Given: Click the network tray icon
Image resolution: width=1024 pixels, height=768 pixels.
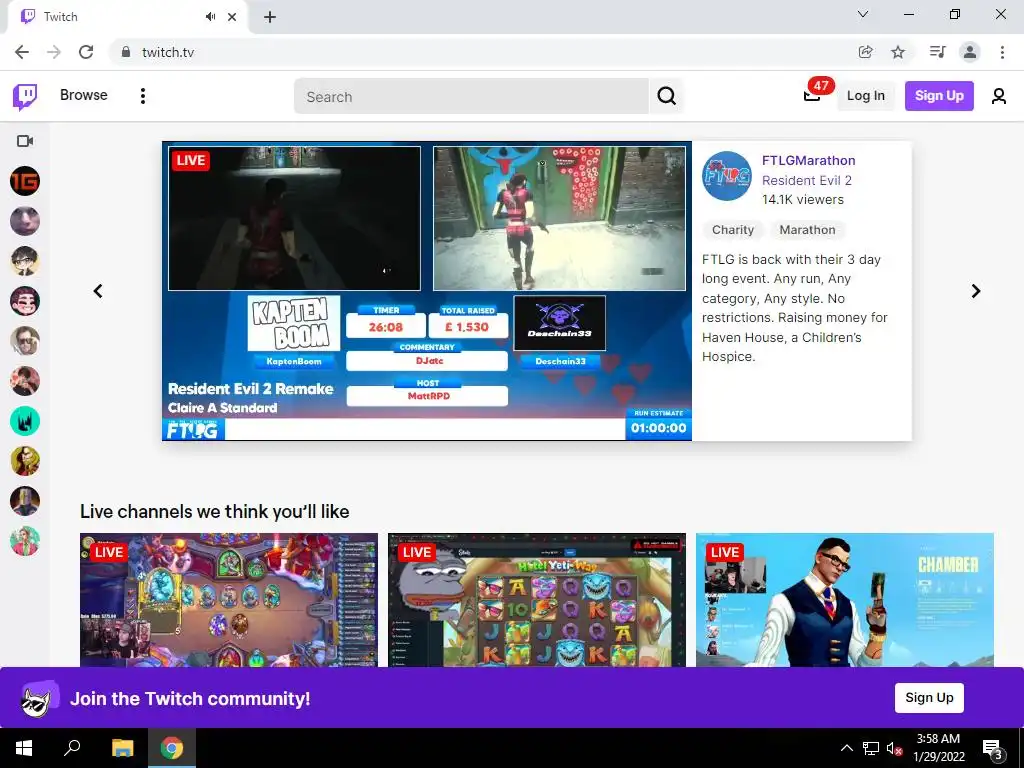Looking at the screenshot, I should 871,748.
